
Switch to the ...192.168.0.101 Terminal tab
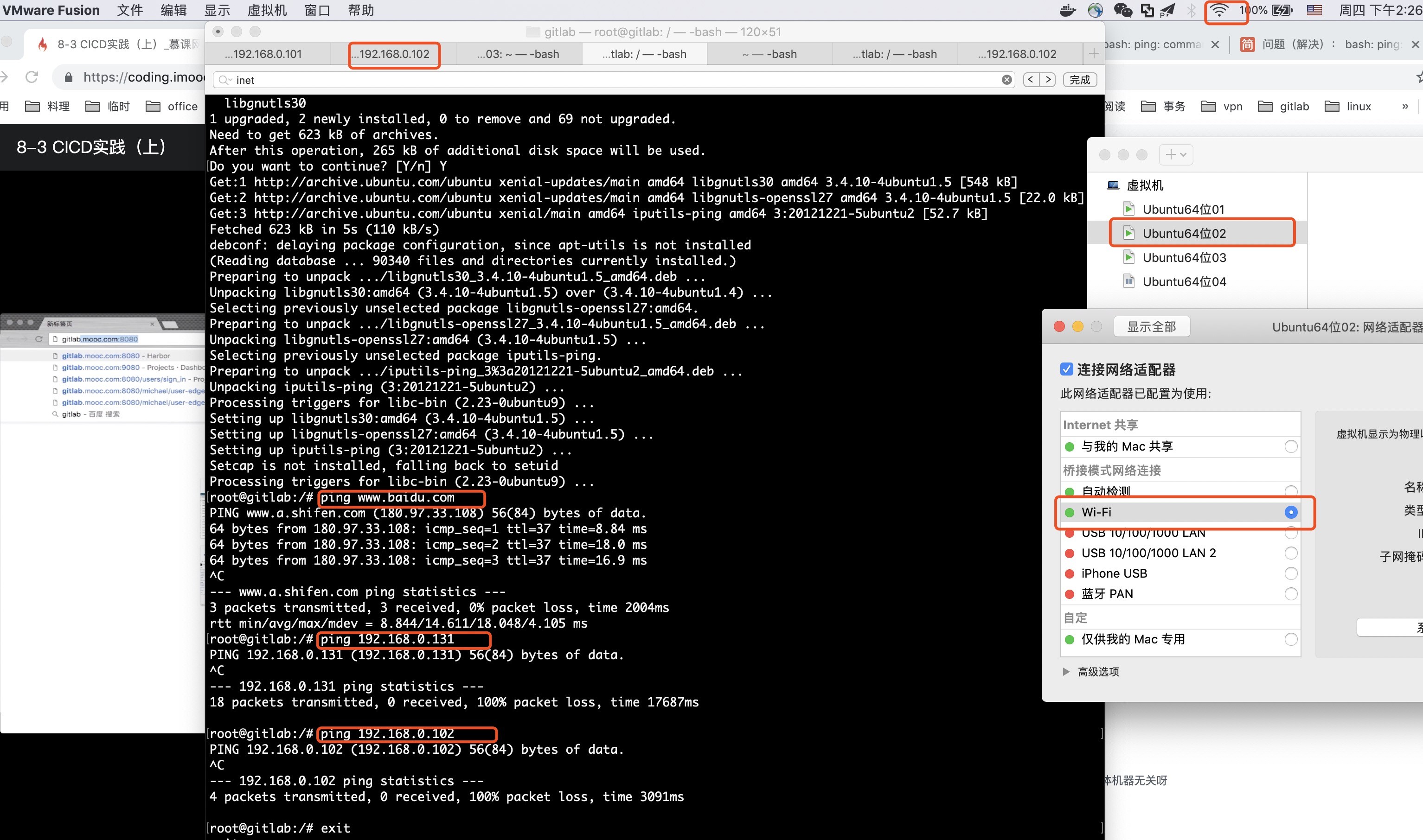pos(268,54)
